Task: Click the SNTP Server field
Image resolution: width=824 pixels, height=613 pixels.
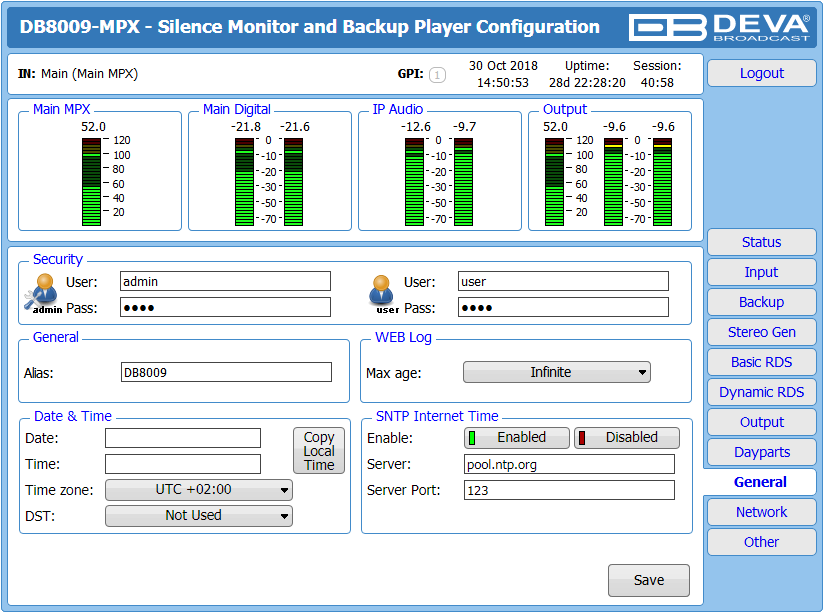Action: [x=569, y=464]
